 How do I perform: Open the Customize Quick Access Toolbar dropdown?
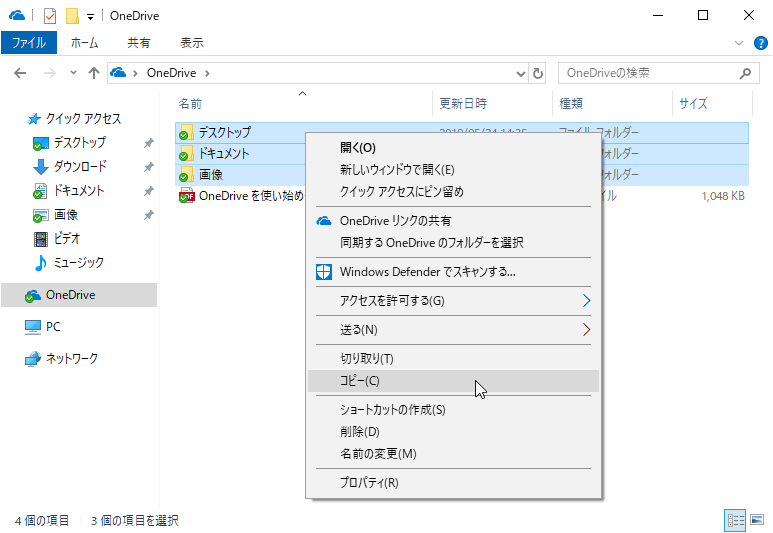click(x=90, y=17)
